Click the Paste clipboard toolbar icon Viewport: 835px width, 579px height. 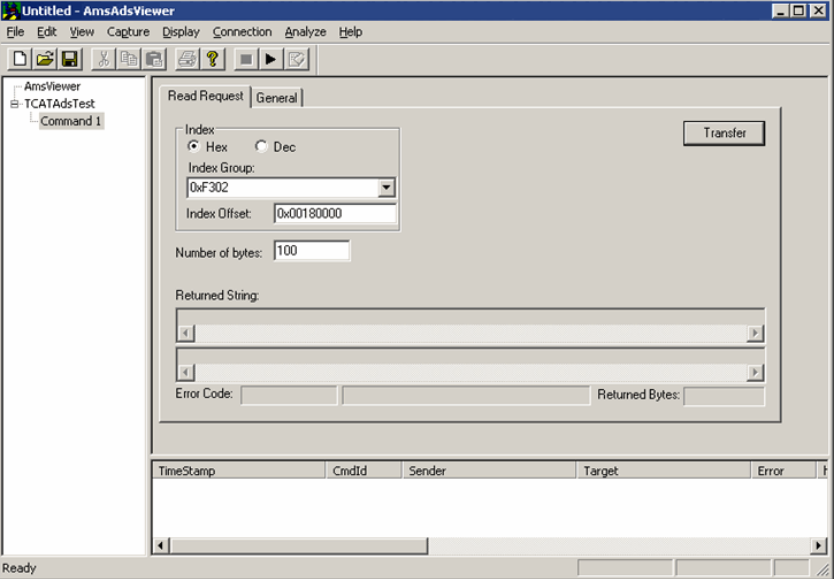tap(154, 59)
